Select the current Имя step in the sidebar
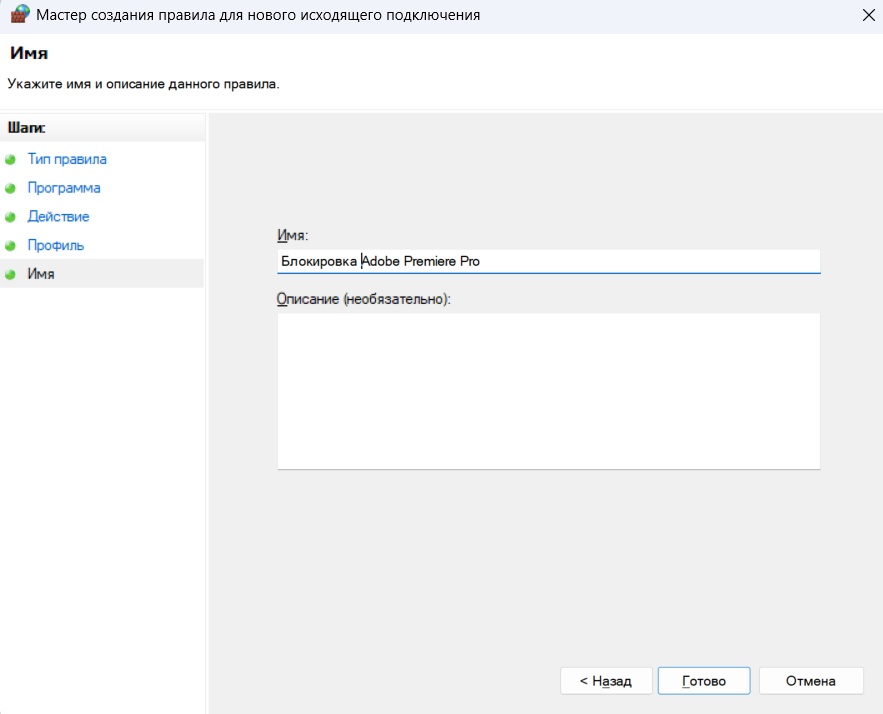Image resolution: width=883 pixels, height=714 pixels. (x=41, y=274)
